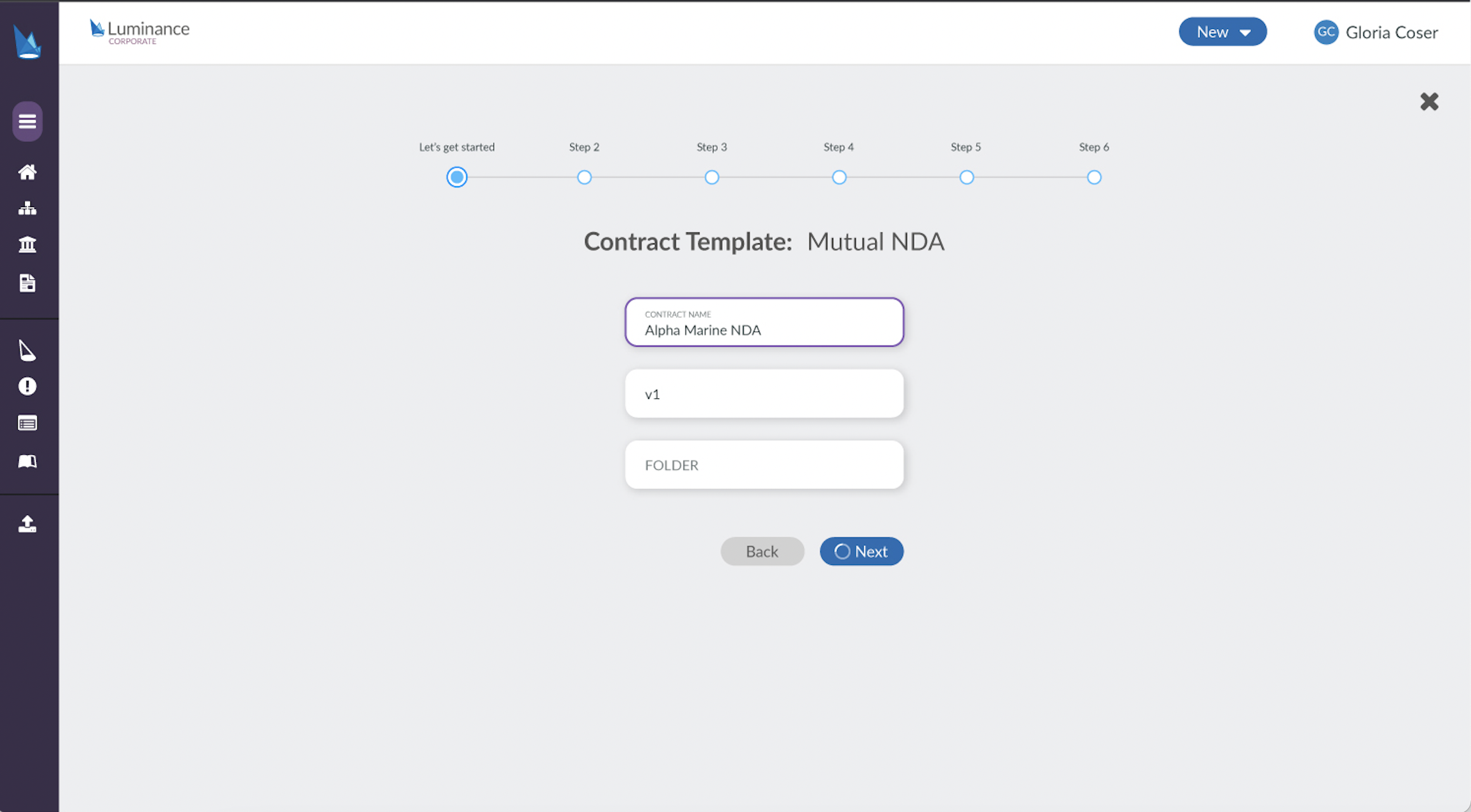
Task: Click the upload icon in the sidebar
Action: [x=27, y=524]
